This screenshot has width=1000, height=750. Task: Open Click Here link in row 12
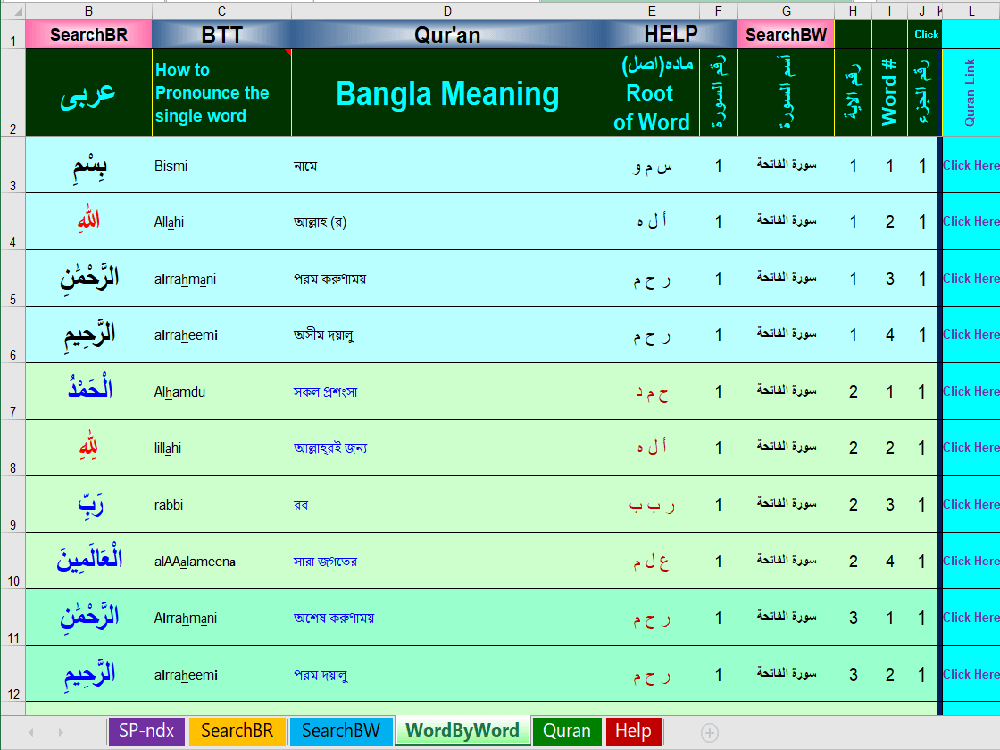pos(971,674)
